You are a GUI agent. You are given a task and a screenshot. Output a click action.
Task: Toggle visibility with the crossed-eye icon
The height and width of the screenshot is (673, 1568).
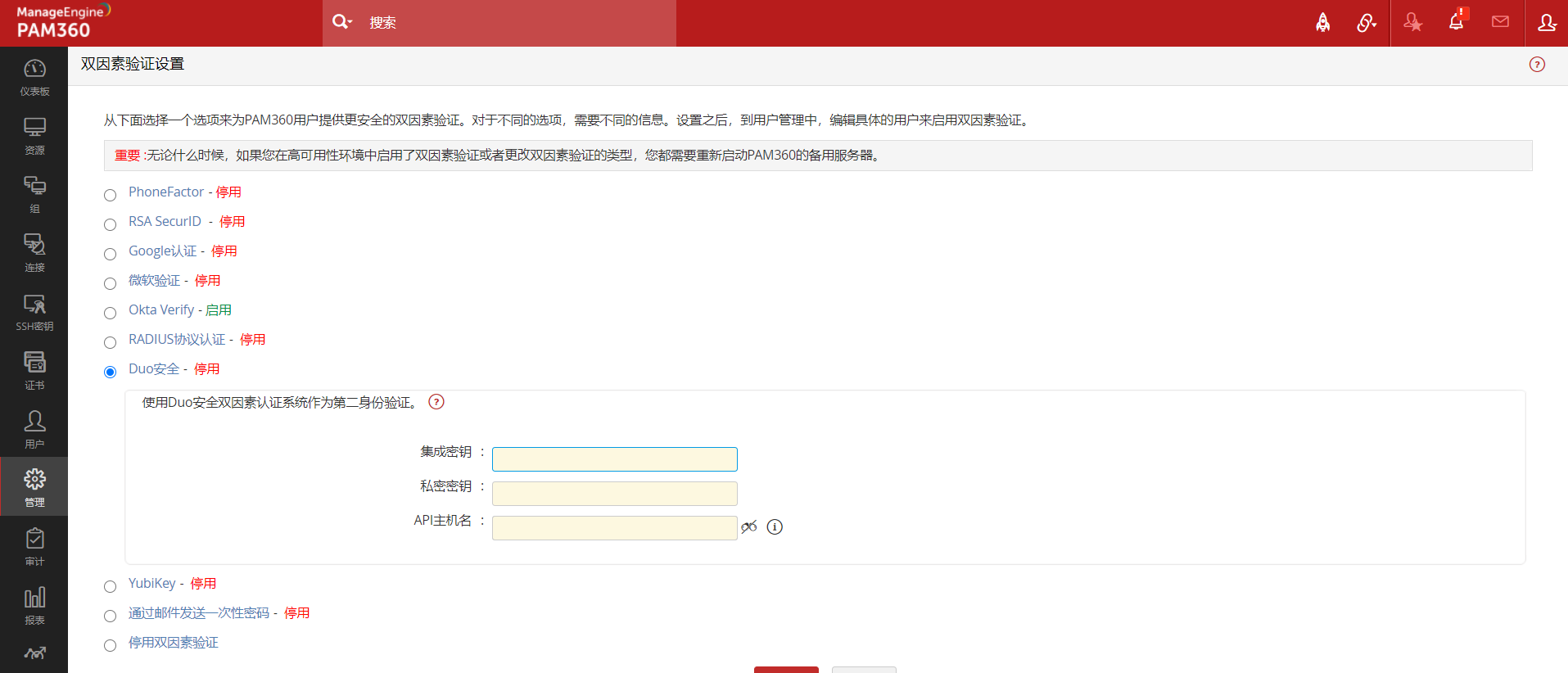[748, 526]
